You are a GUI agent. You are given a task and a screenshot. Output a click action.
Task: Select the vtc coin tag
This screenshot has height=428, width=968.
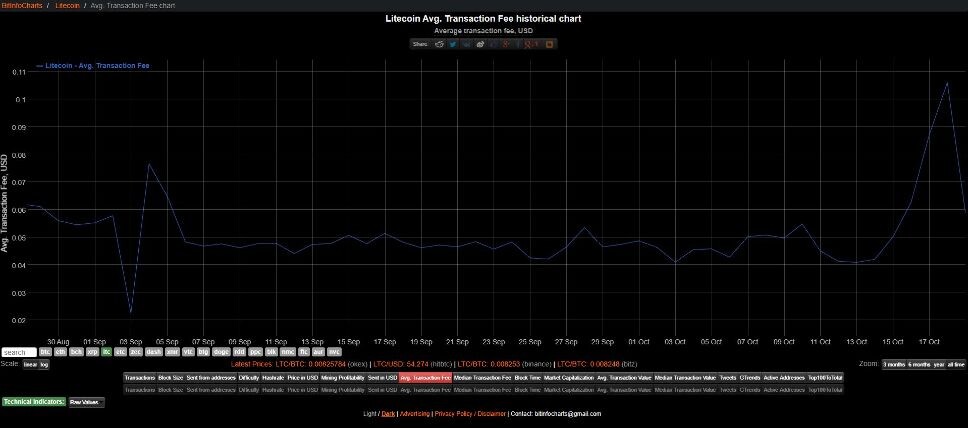pos(188,352)
